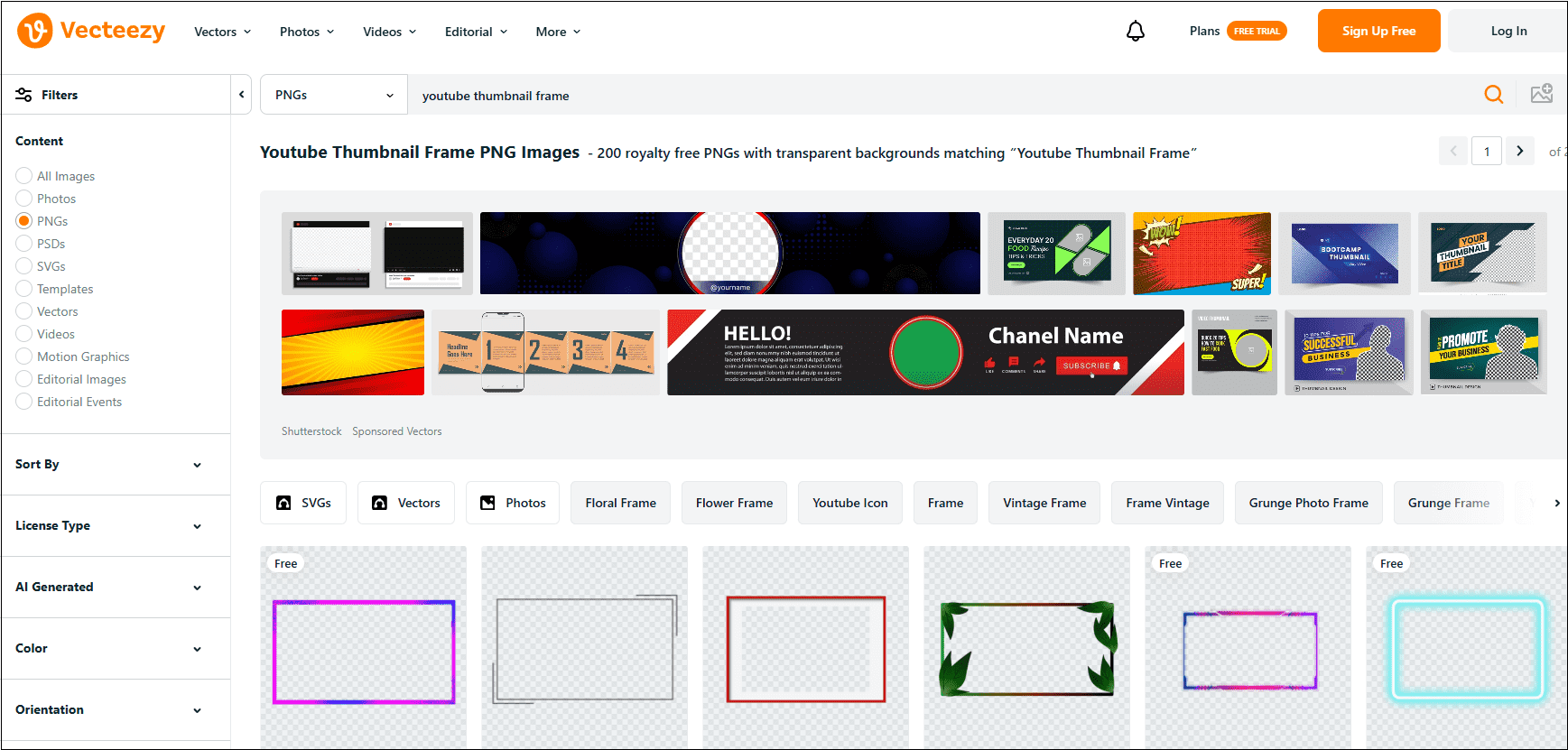
Task: Click the Youtube Icon tag
Action: pos(849,503)
